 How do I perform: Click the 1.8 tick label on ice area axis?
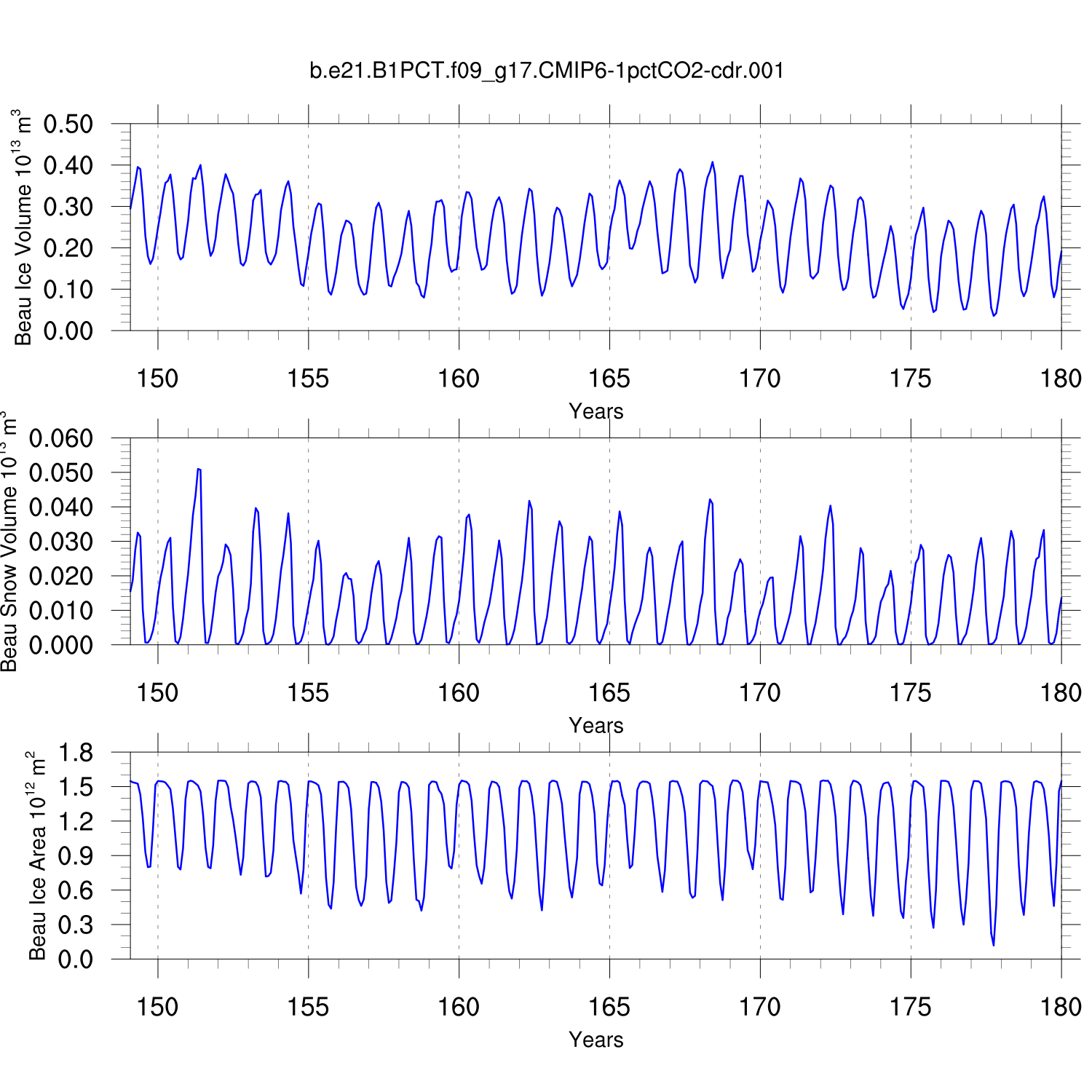(x=76, y=753)
